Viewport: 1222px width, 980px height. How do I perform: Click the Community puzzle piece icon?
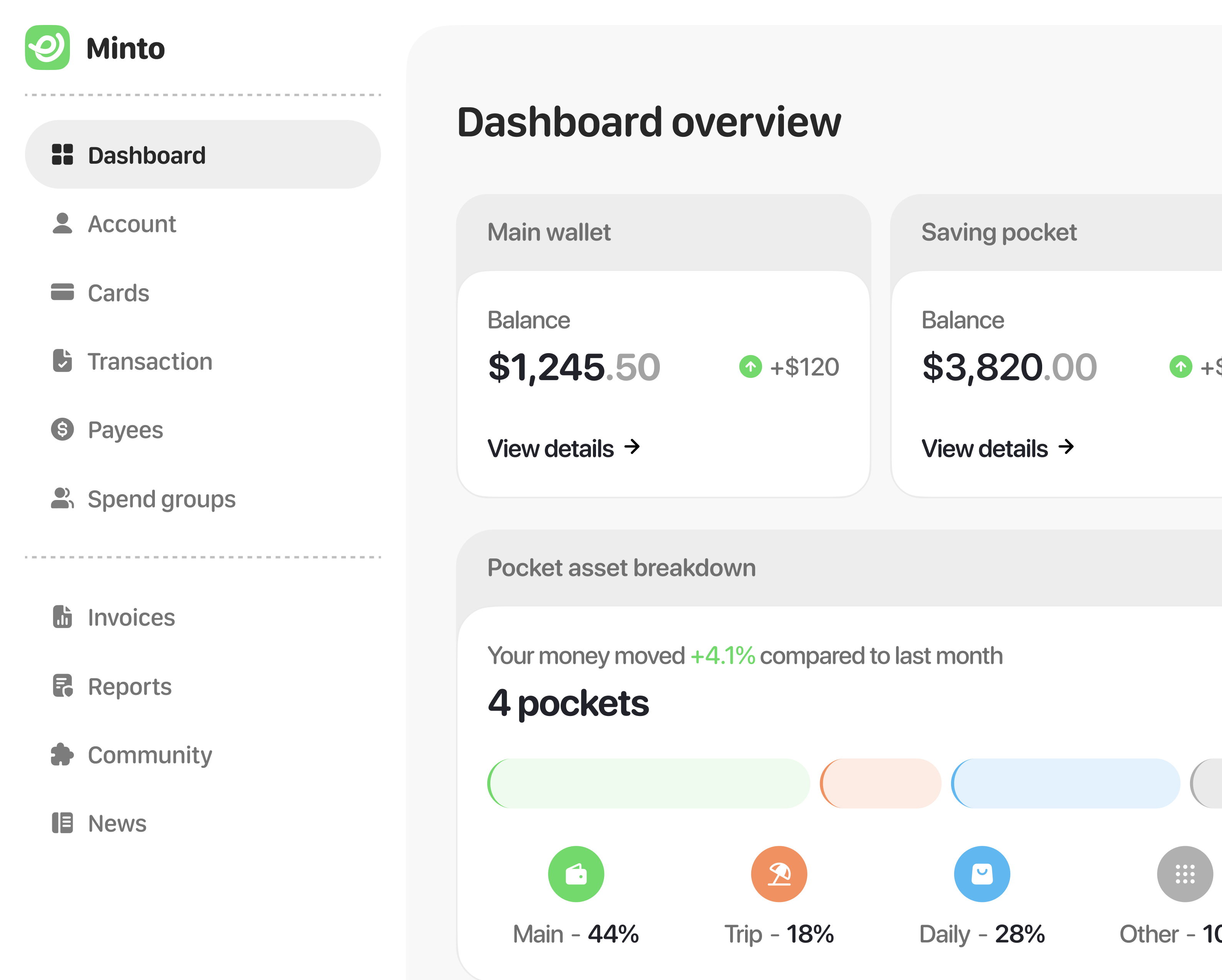coord(62,754)
